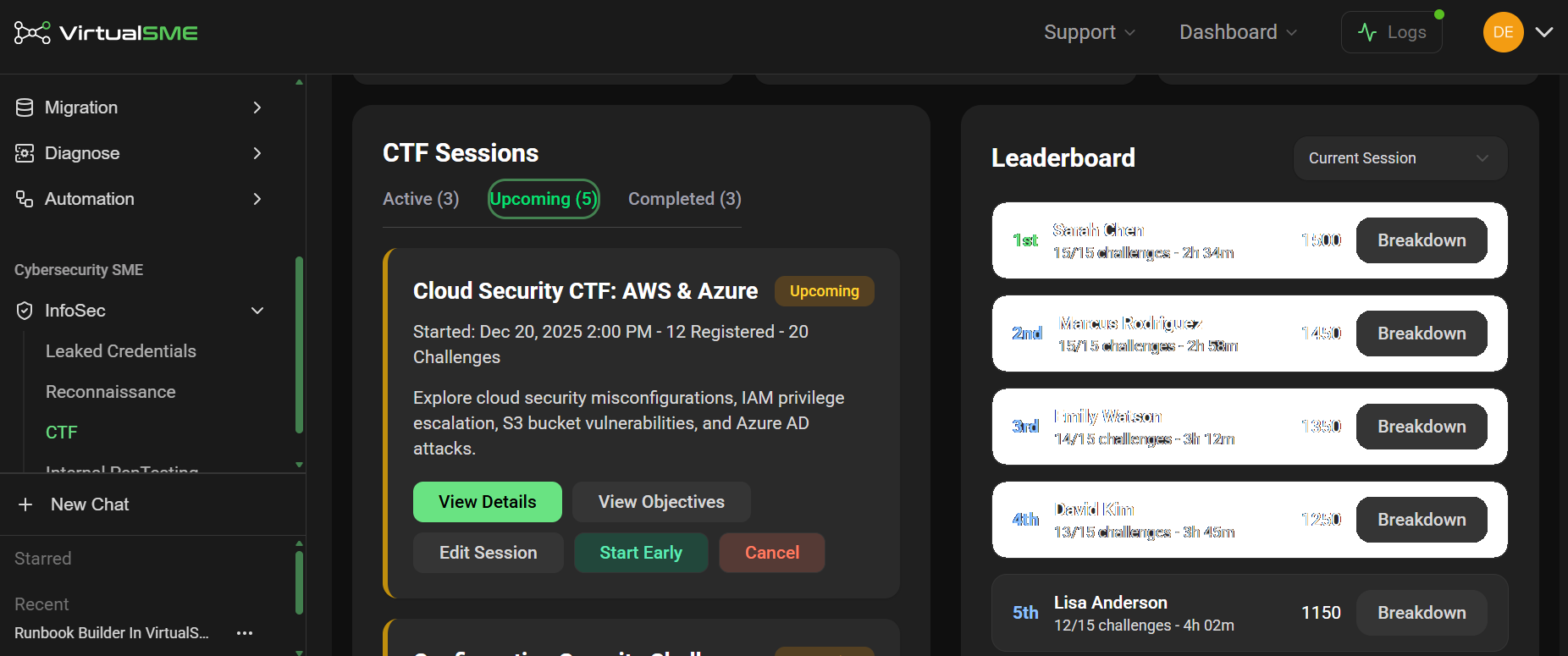The width and height of the screenshot is (1568, 656).
Task: Click the 1st rank label
Action: [1025, 240]
